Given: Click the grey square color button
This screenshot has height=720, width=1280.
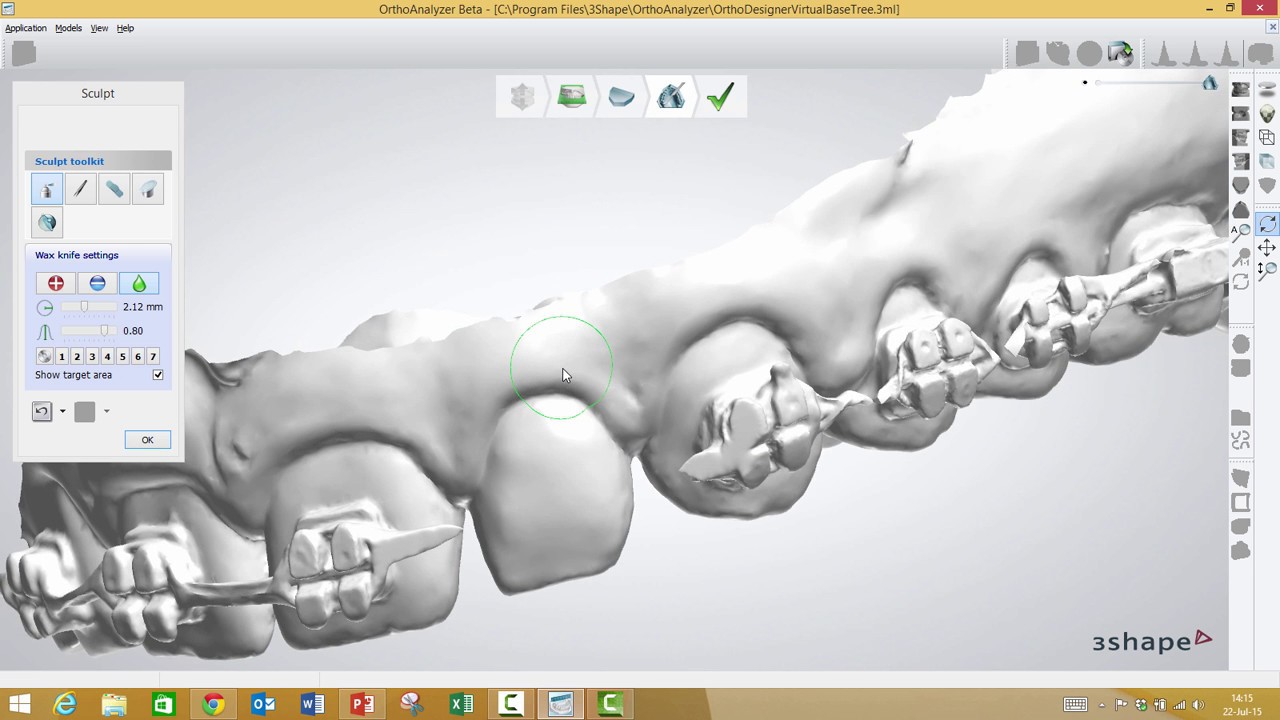Looking at the screenshot, I should tap(85, 411).
